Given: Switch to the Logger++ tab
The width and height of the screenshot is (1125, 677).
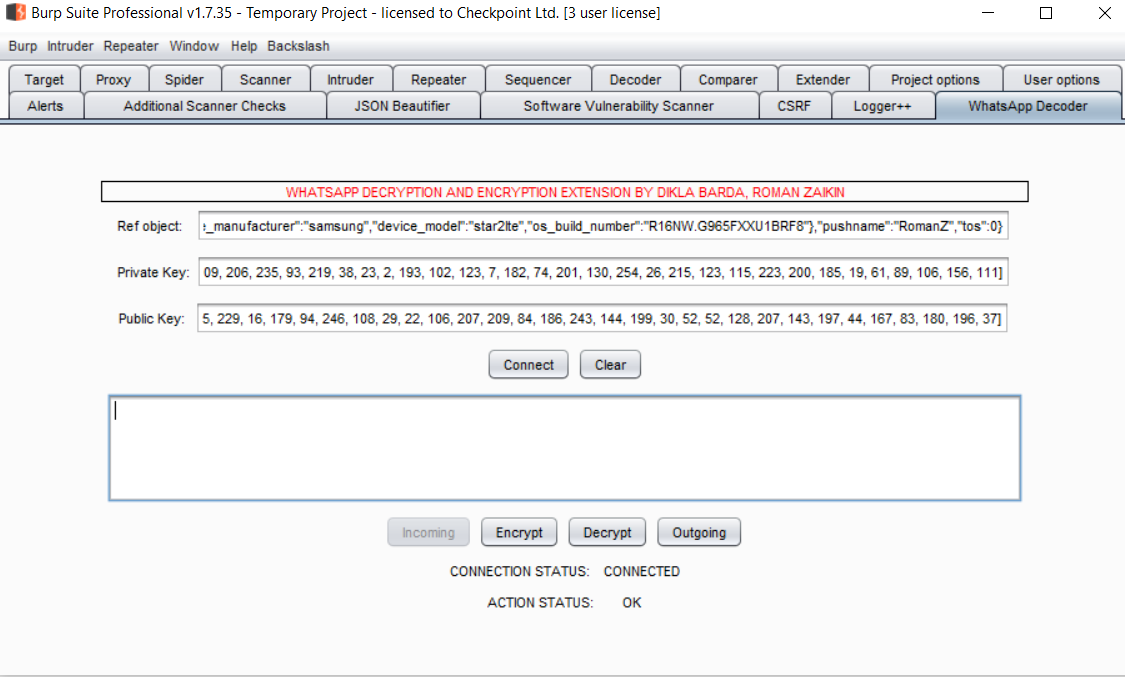Looking at the screenshot, I should click(x=882, y=106).
